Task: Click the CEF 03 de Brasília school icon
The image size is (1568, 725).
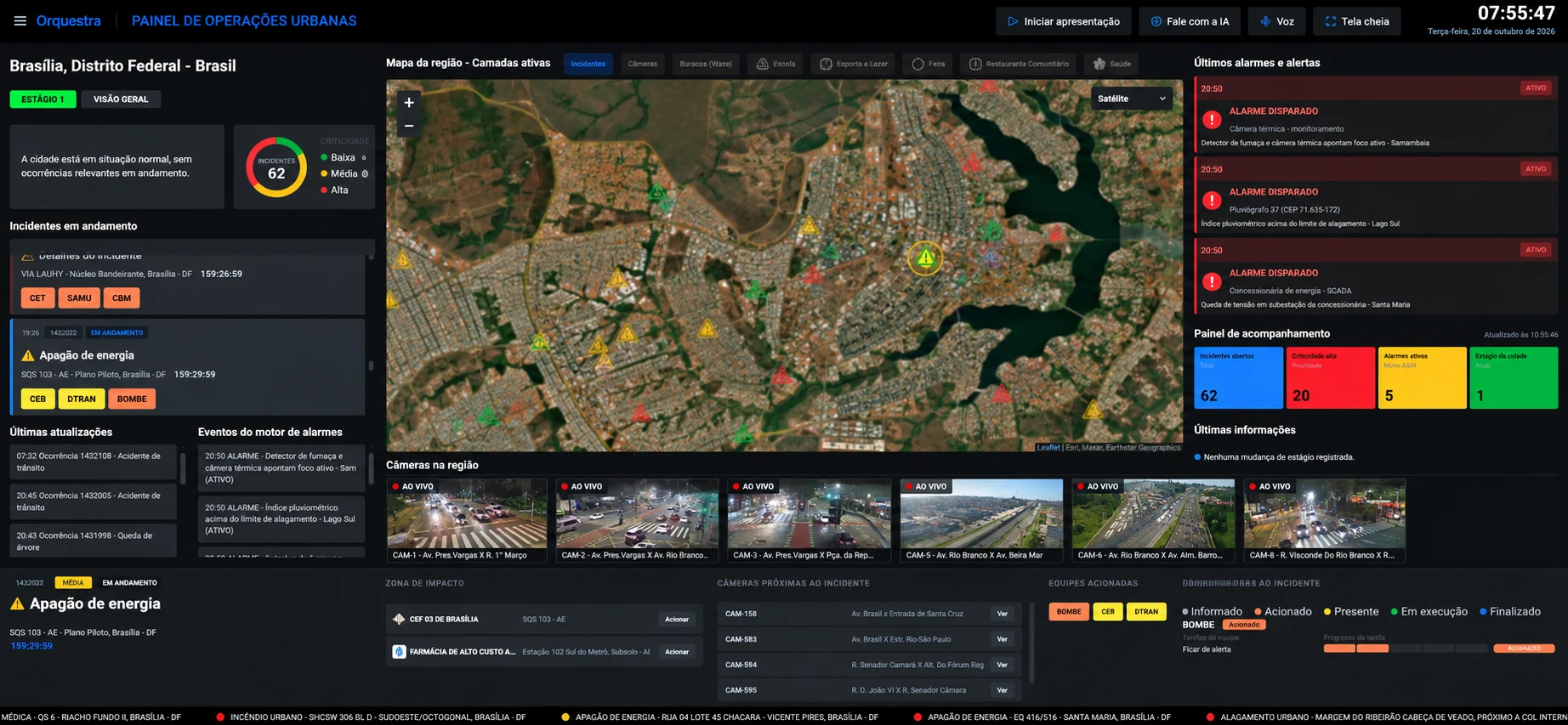Action: pyautogui.click(x=399, y=619)
